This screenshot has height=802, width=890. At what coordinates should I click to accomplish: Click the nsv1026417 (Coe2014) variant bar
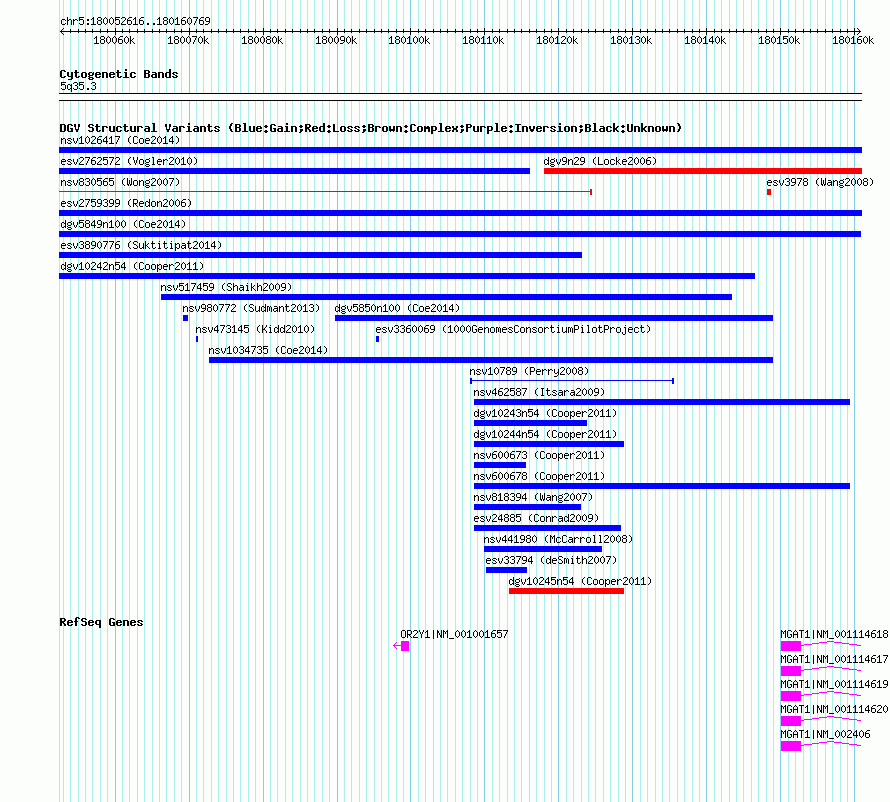click(460, 150)
